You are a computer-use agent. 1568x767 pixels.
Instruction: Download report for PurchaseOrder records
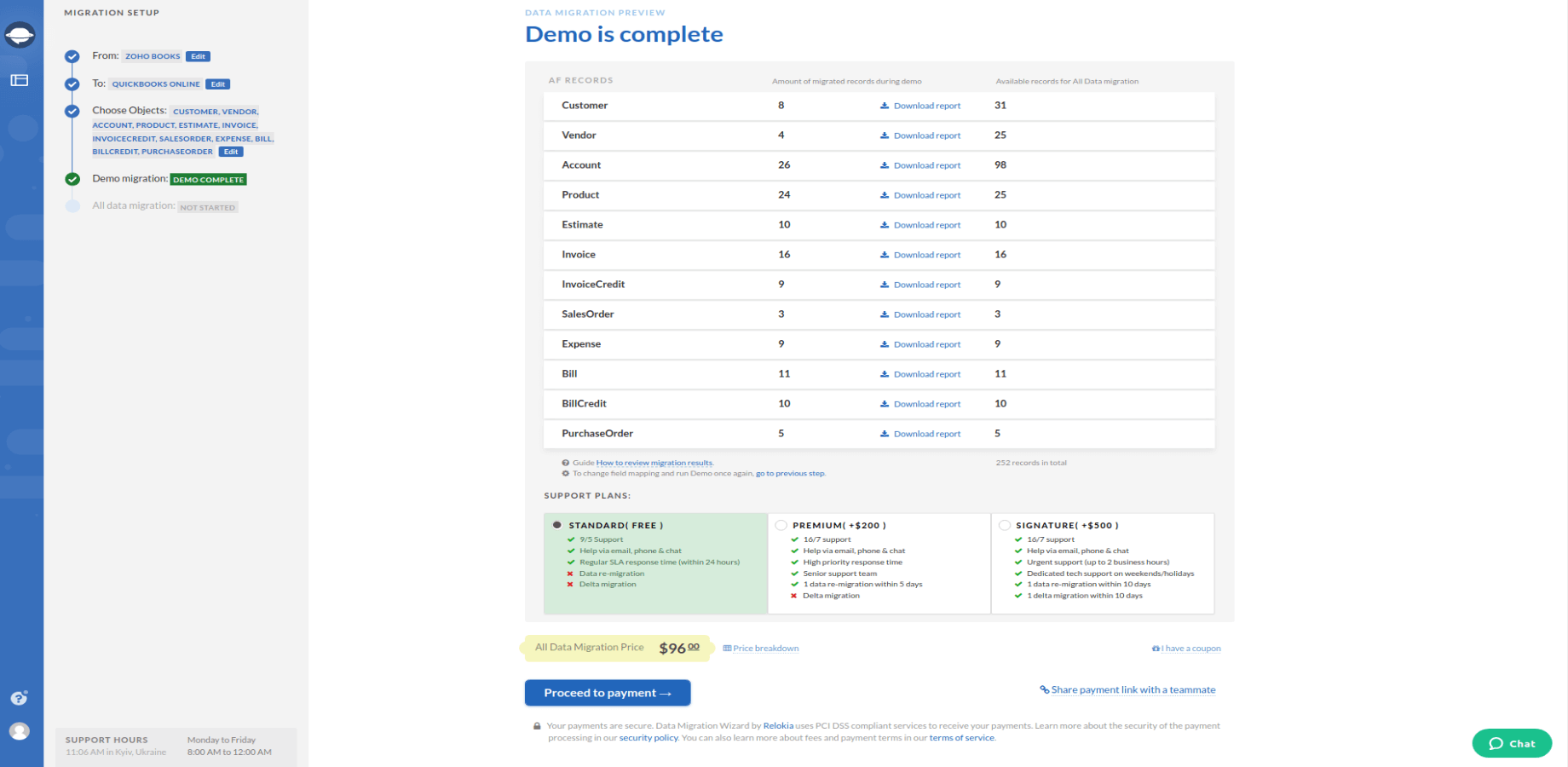pos(927,434)
